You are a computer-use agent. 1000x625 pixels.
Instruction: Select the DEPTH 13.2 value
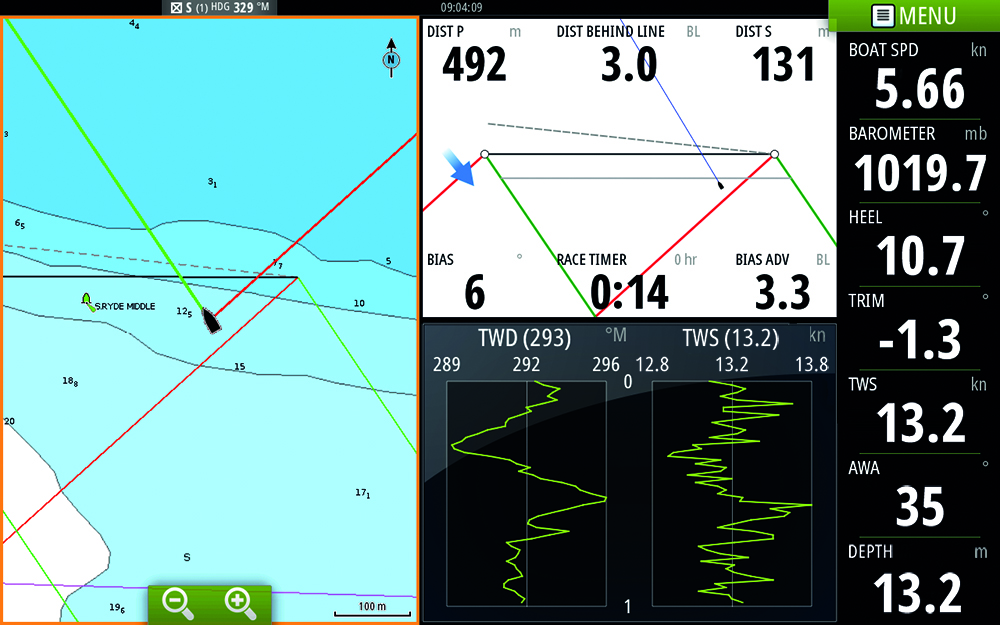click(x=917, y=593)
